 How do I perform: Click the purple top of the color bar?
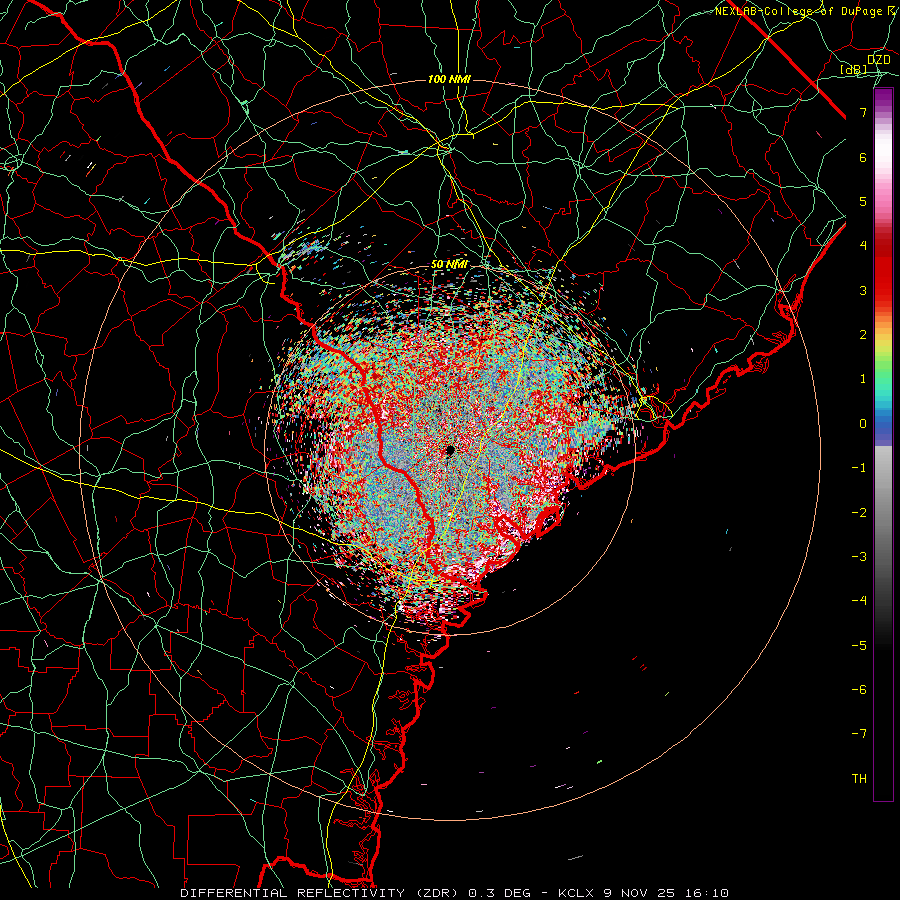883,96
